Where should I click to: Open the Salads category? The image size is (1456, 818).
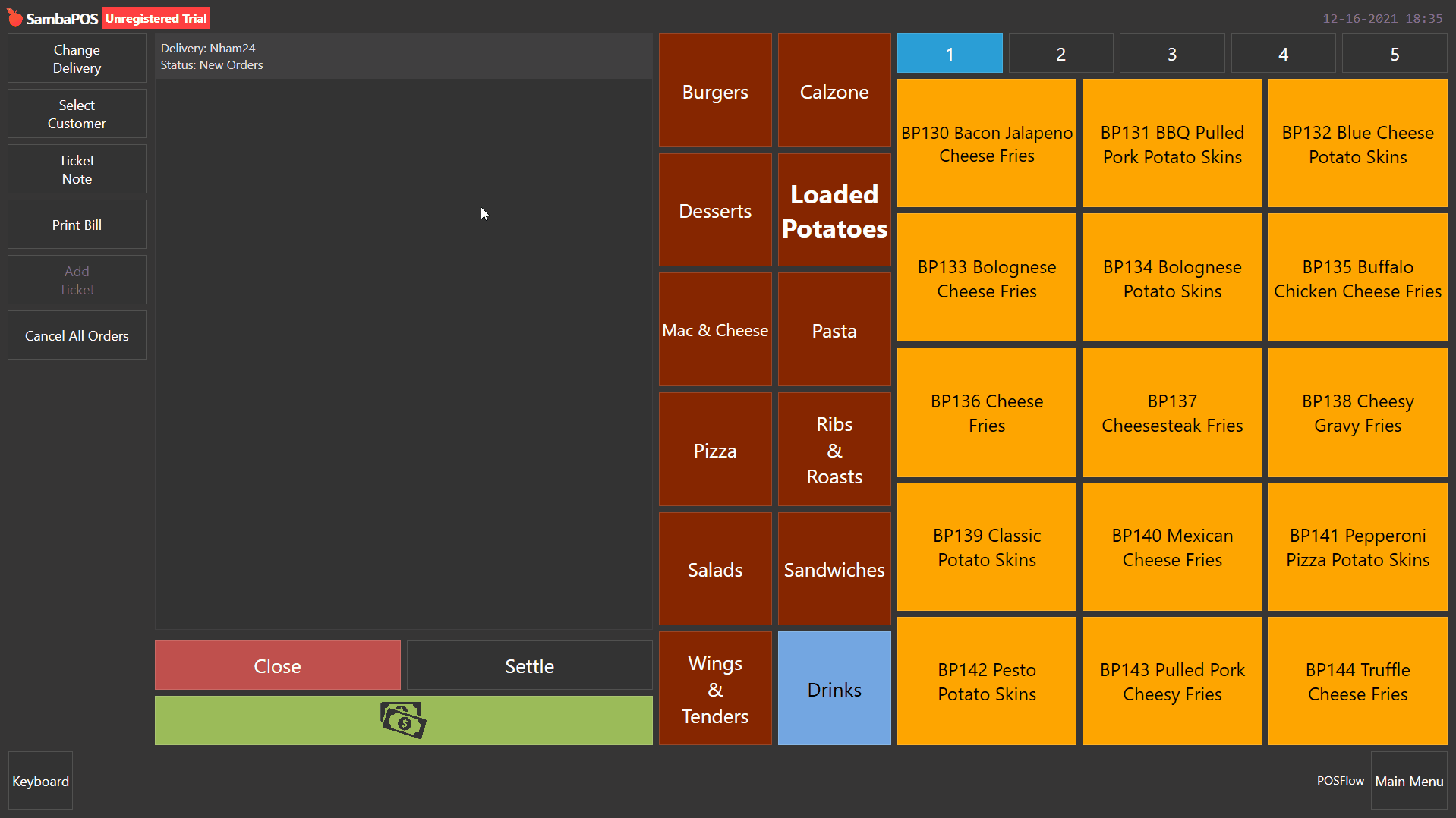point(715,569)
